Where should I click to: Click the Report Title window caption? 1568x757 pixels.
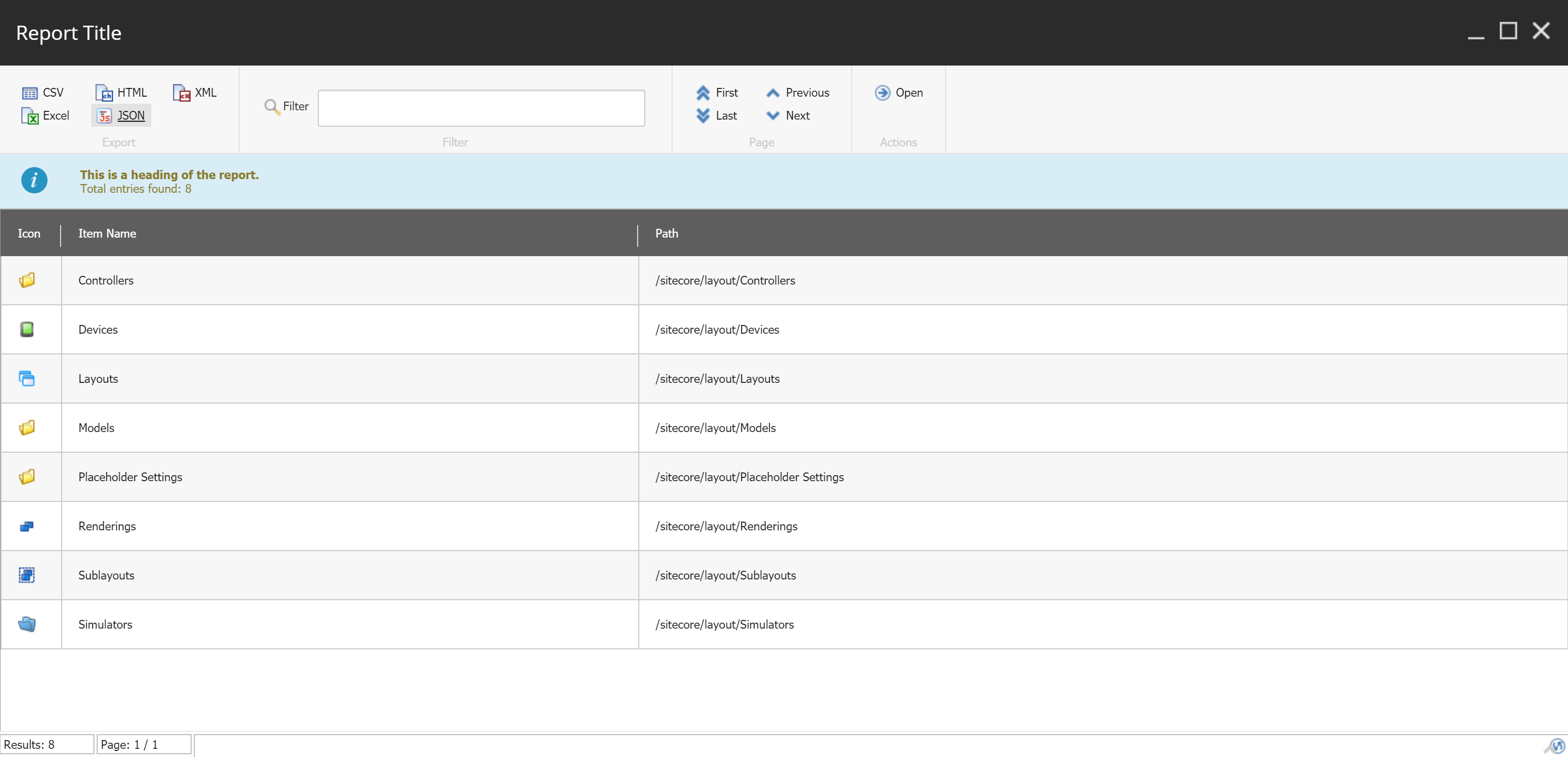pyautogui.click(x=69, y=33)
